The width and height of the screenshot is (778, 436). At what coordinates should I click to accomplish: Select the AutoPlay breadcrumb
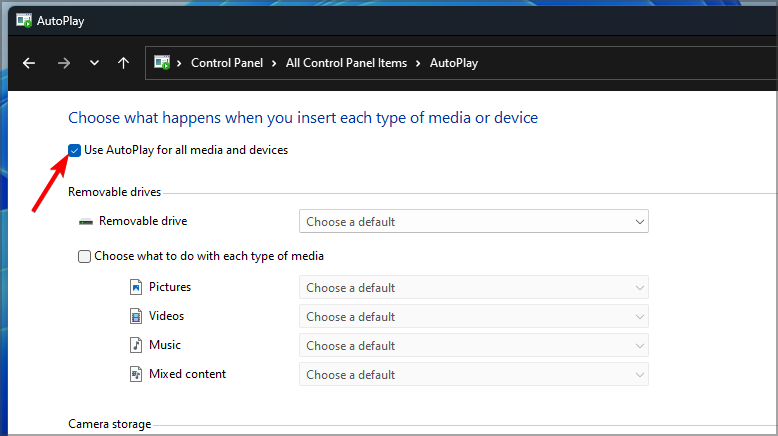coord(454,63)
